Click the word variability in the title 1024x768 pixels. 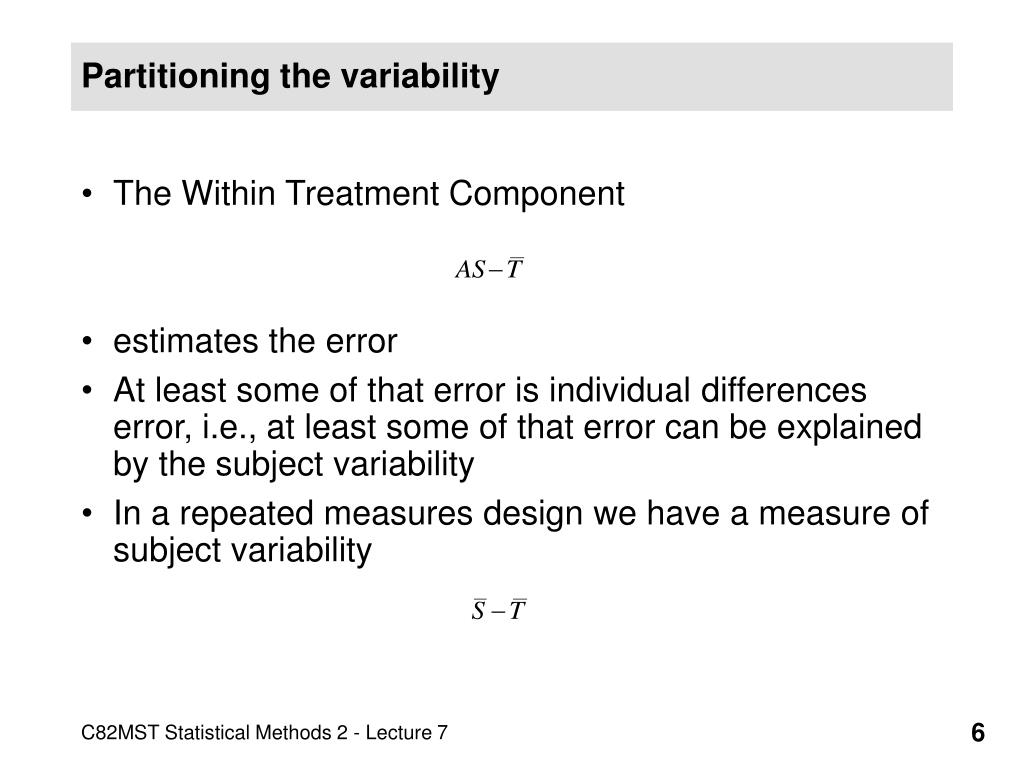[x=420, y=76]
